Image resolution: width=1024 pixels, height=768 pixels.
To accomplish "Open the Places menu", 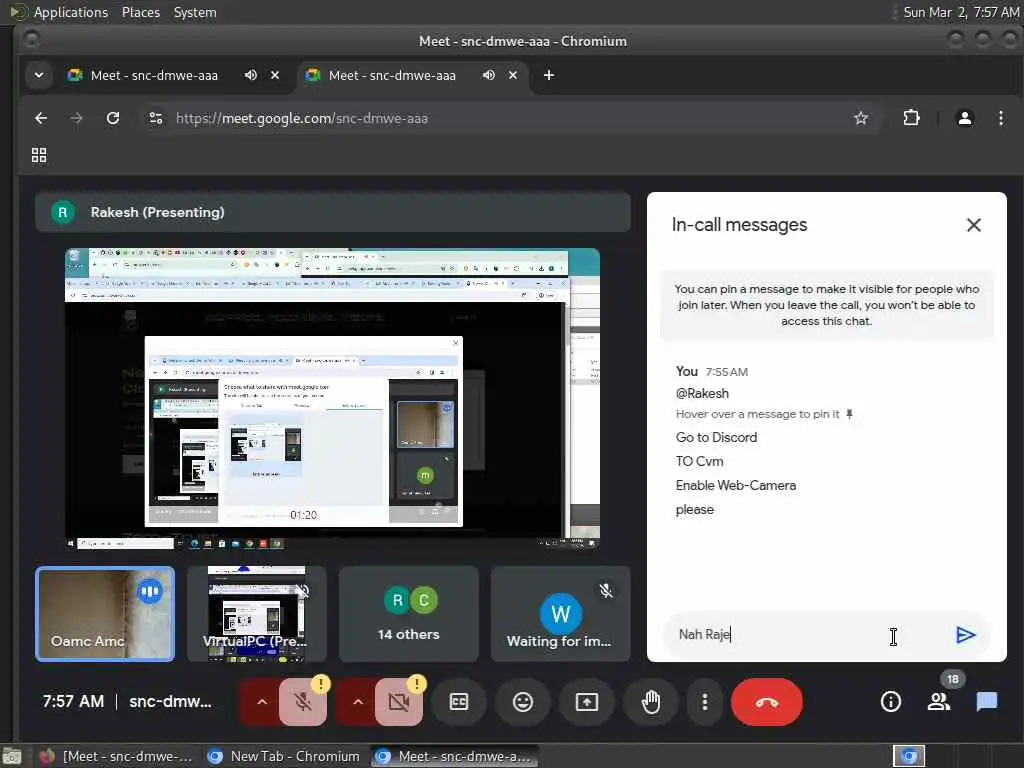I will [x=140, y=12].
